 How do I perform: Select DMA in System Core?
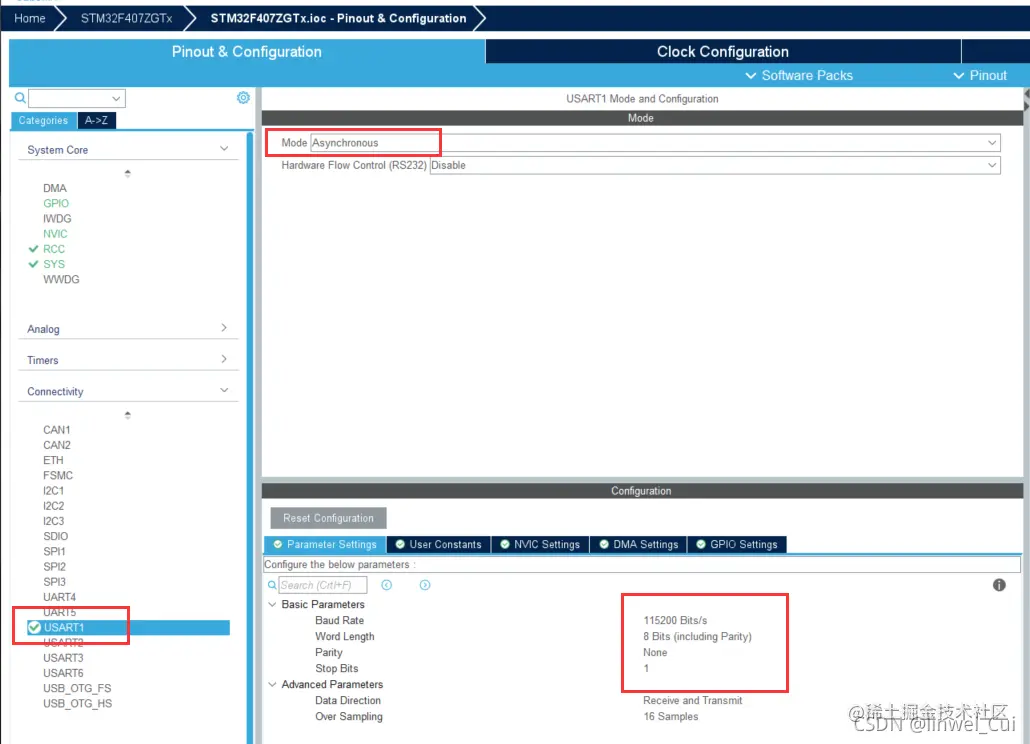coord(55,188)
